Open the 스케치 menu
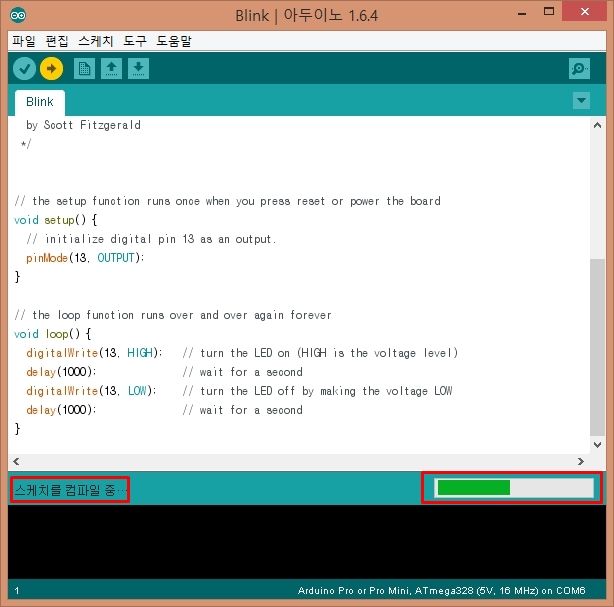 96,41
